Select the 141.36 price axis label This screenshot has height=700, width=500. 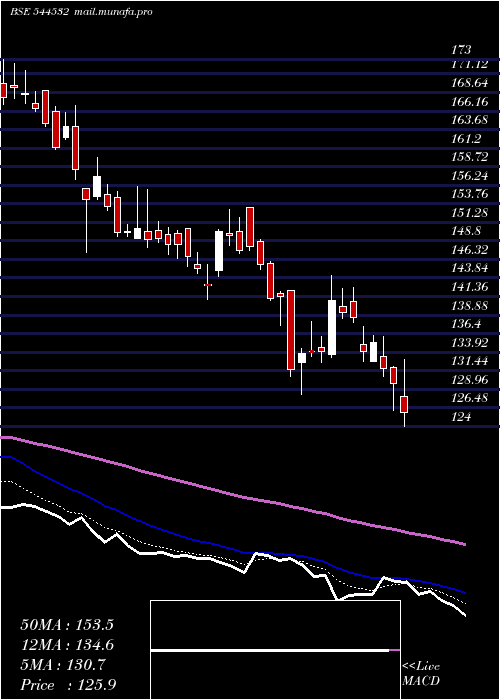tap(469, 287)
